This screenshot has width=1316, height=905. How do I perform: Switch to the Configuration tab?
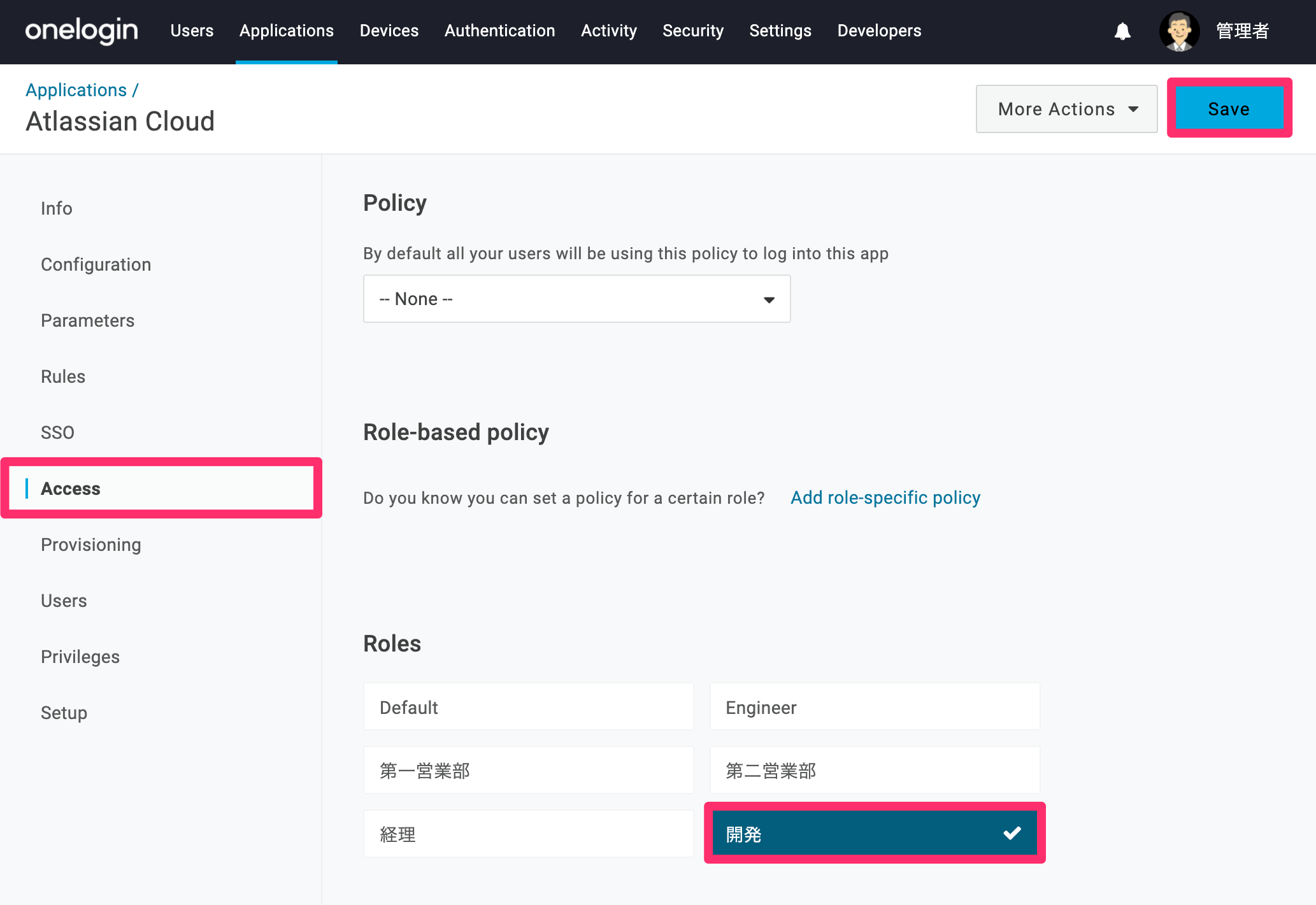click(x=96, y=264)
